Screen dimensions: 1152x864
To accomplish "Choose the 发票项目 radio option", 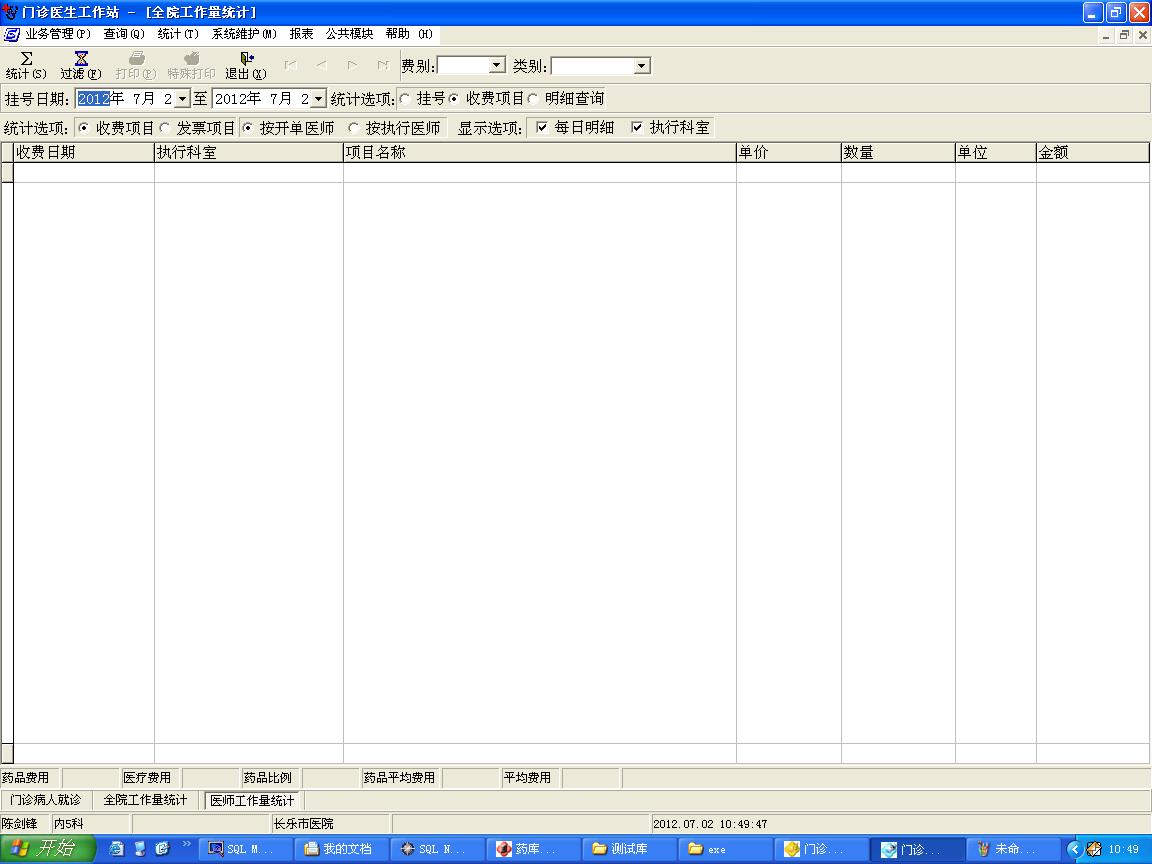I will [165, 128].
